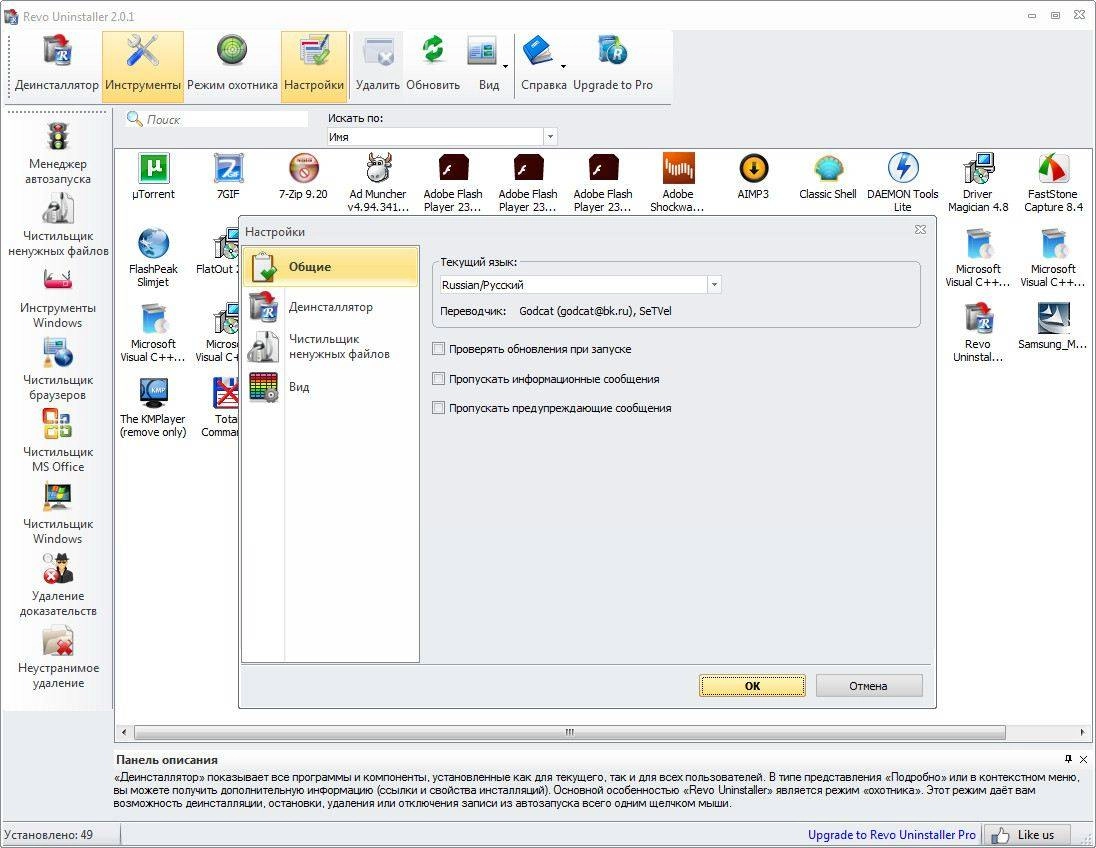Close the Панель описания panel
1096x848 pixels.
1083,759
